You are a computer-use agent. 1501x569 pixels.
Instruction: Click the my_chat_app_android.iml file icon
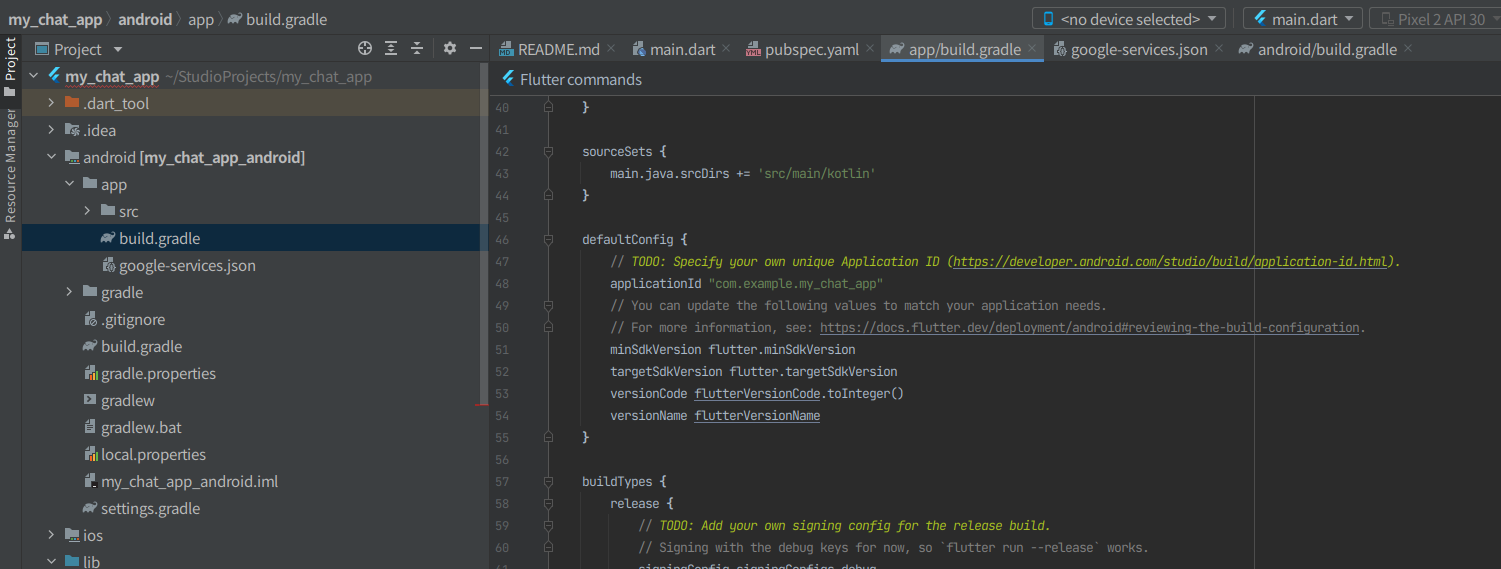click(90, 481)
